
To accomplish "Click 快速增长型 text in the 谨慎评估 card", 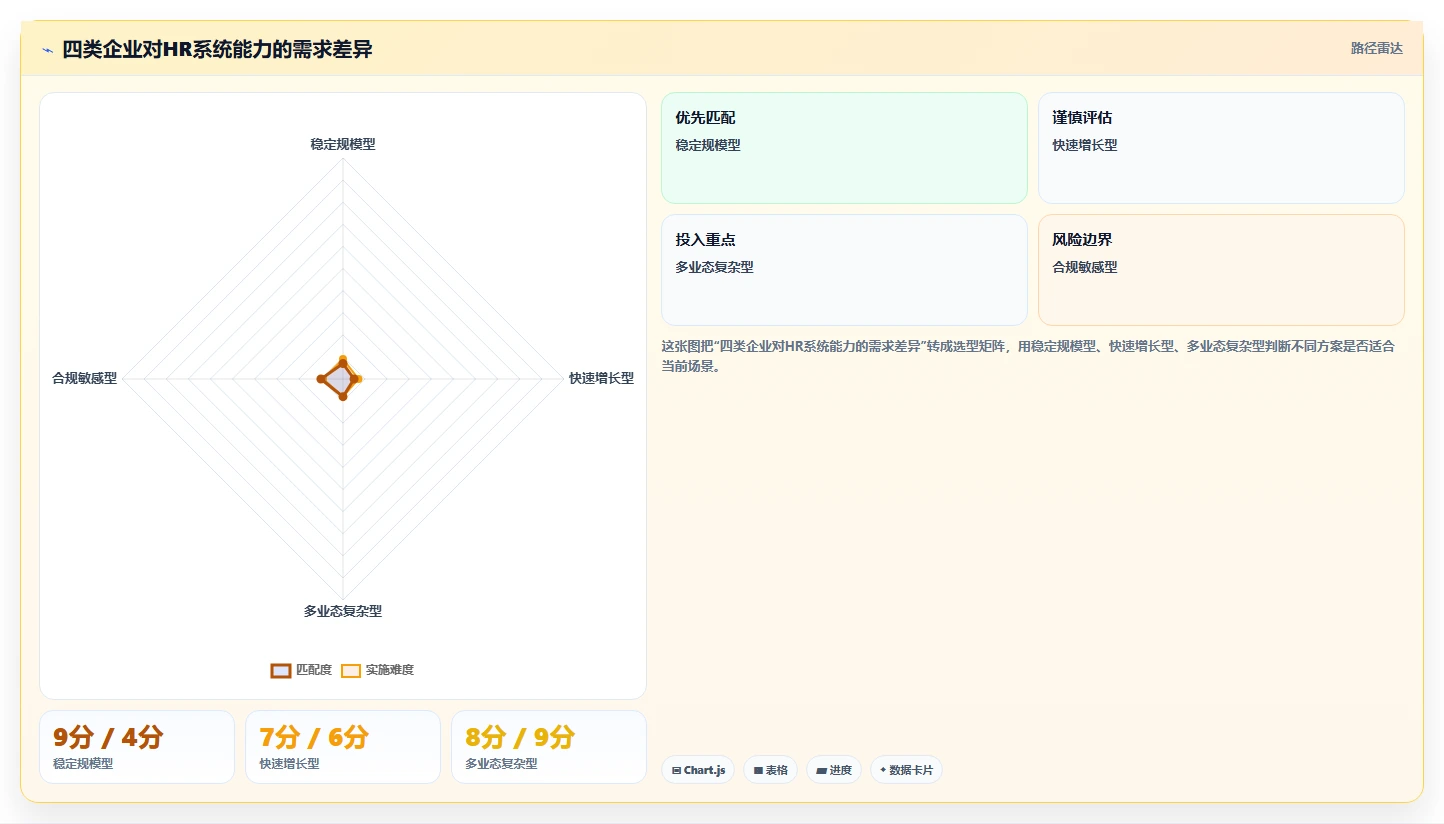I will (1085, 145).
